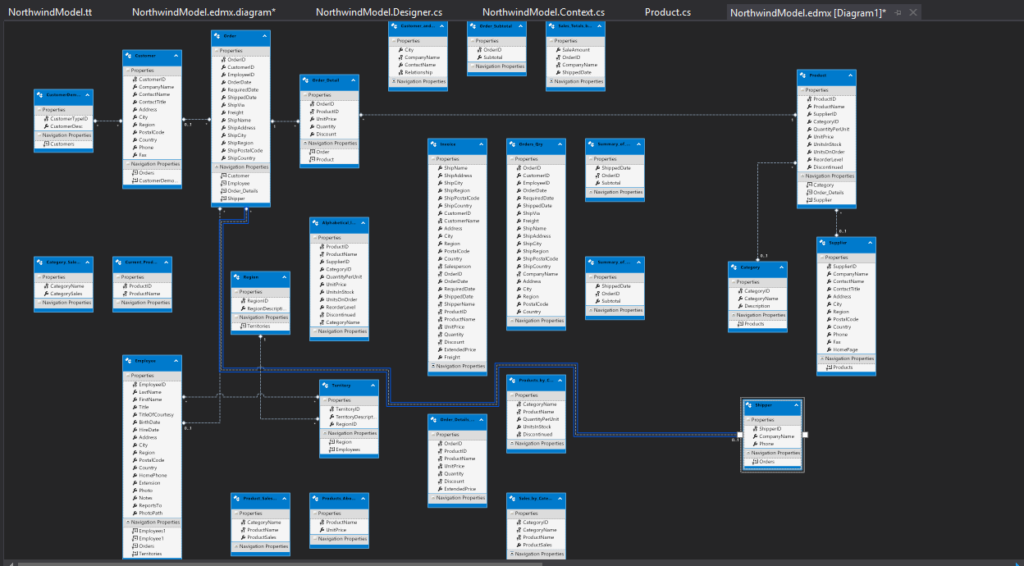Click the Product_Sales entity header icon

point(237,499)
